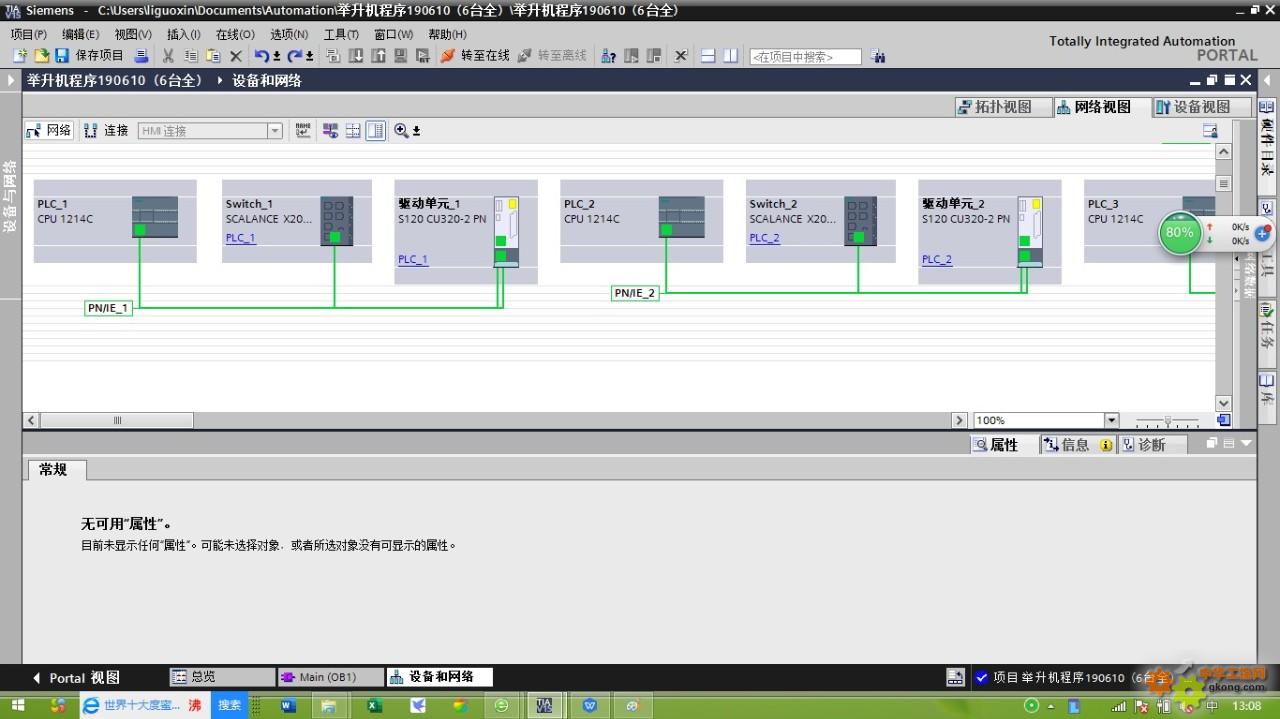Open the zoom level 100% dropdown

point(1111,420)
